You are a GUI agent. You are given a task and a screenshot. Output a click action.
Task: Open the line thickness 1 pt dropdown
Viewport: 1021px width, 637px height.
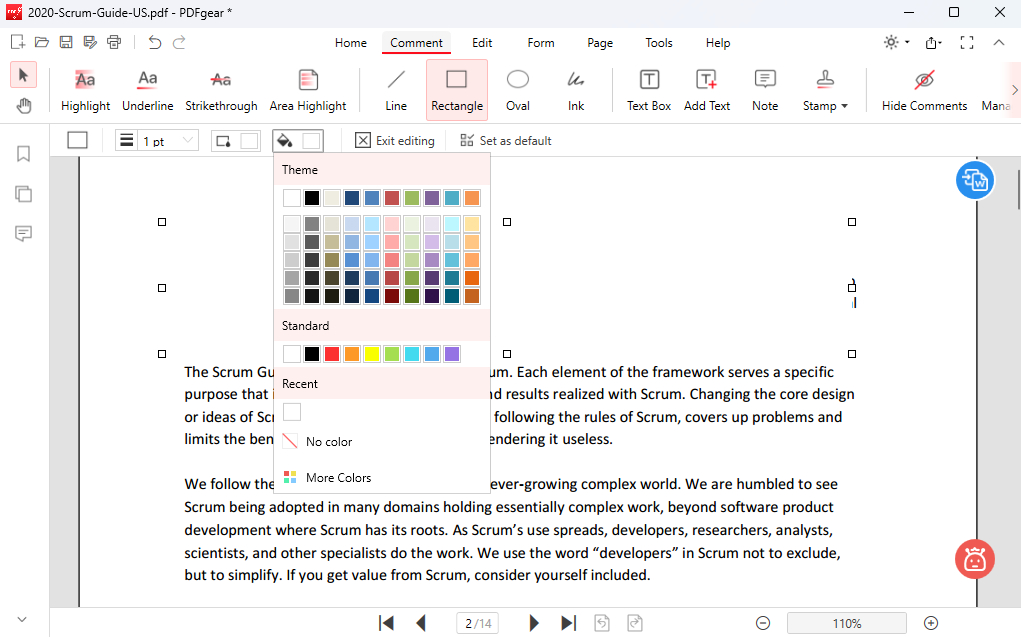(x=157, y=141)
